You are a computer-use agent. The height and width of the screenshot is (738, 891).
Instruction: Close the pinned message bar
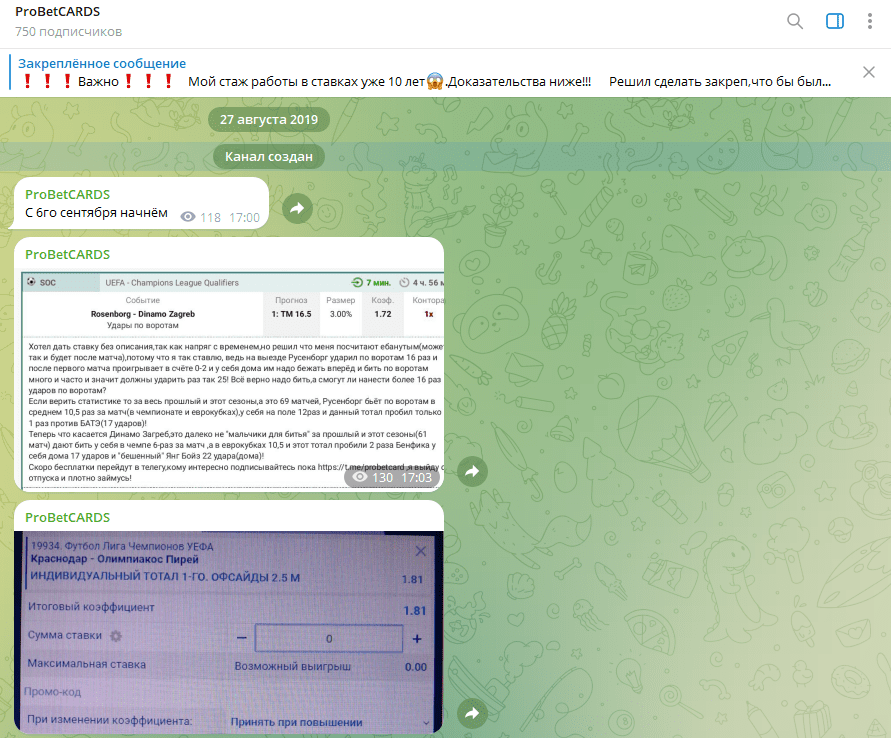pos(869,72)
